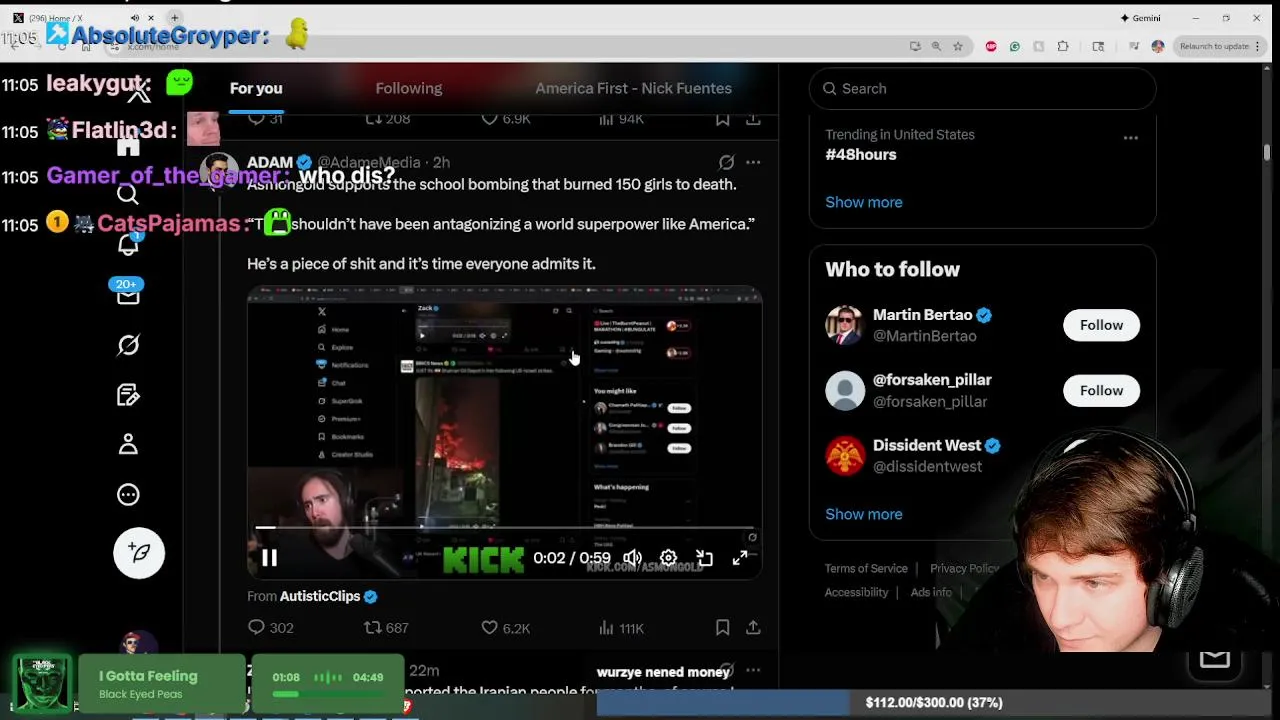The width and height of the screenshot is (1280, 720).
Task: Open more options on ADAM's tweet
Action: [x=753, y=162]
